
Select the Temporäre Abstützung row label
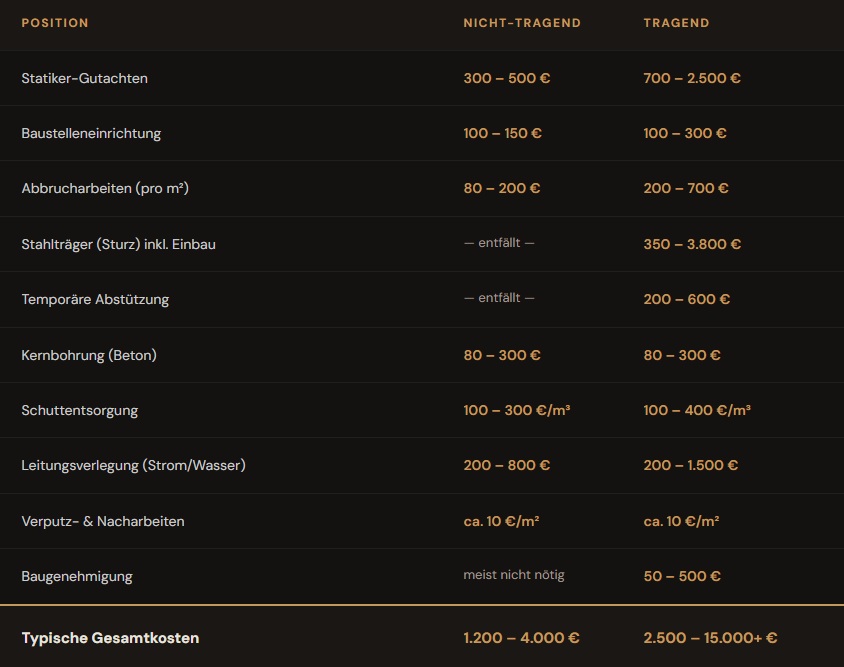click(x=95, y=299)
